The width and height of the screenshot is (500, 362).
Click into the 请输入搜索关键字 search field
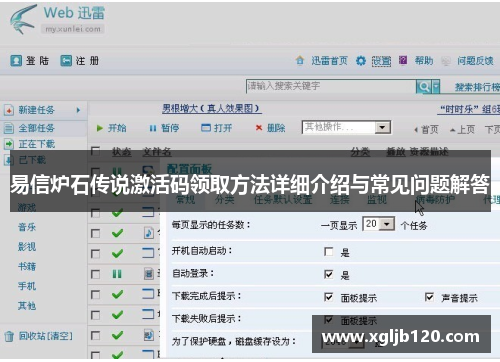pos(331,86)
